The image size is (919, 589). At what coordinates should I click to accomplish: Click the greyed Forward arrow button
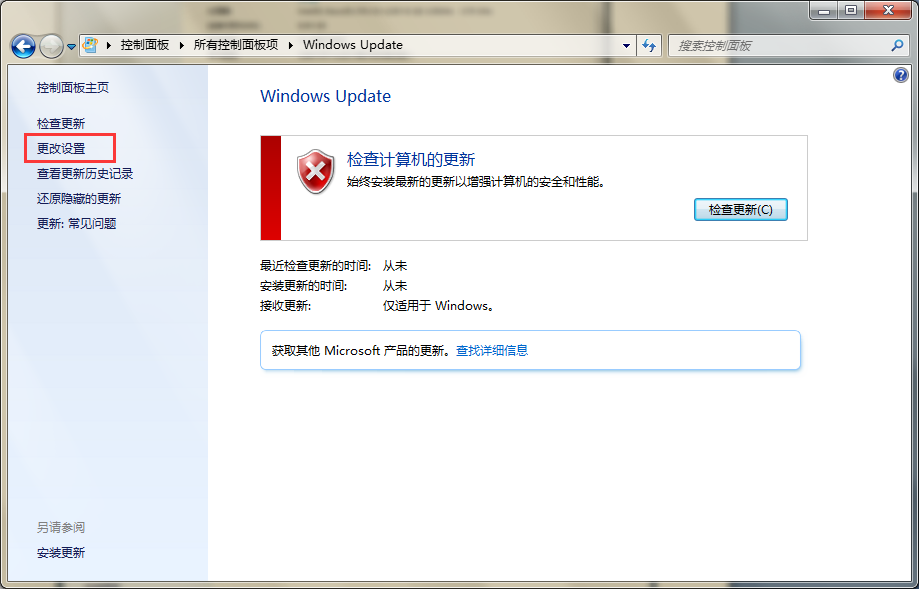[52, 46]
